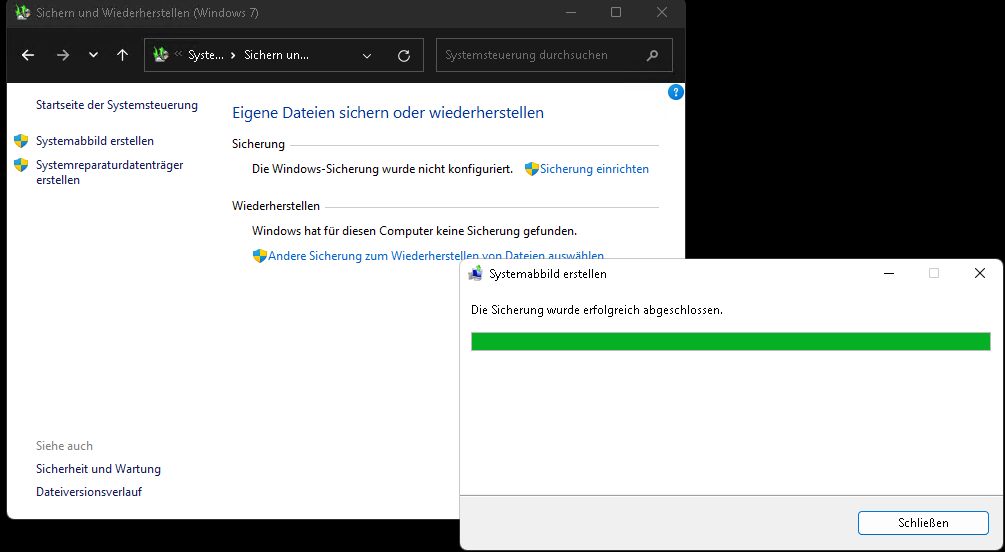
Task: Select the 'Sichern un...' breadcrumb segment
Action: tap(276, 55)
